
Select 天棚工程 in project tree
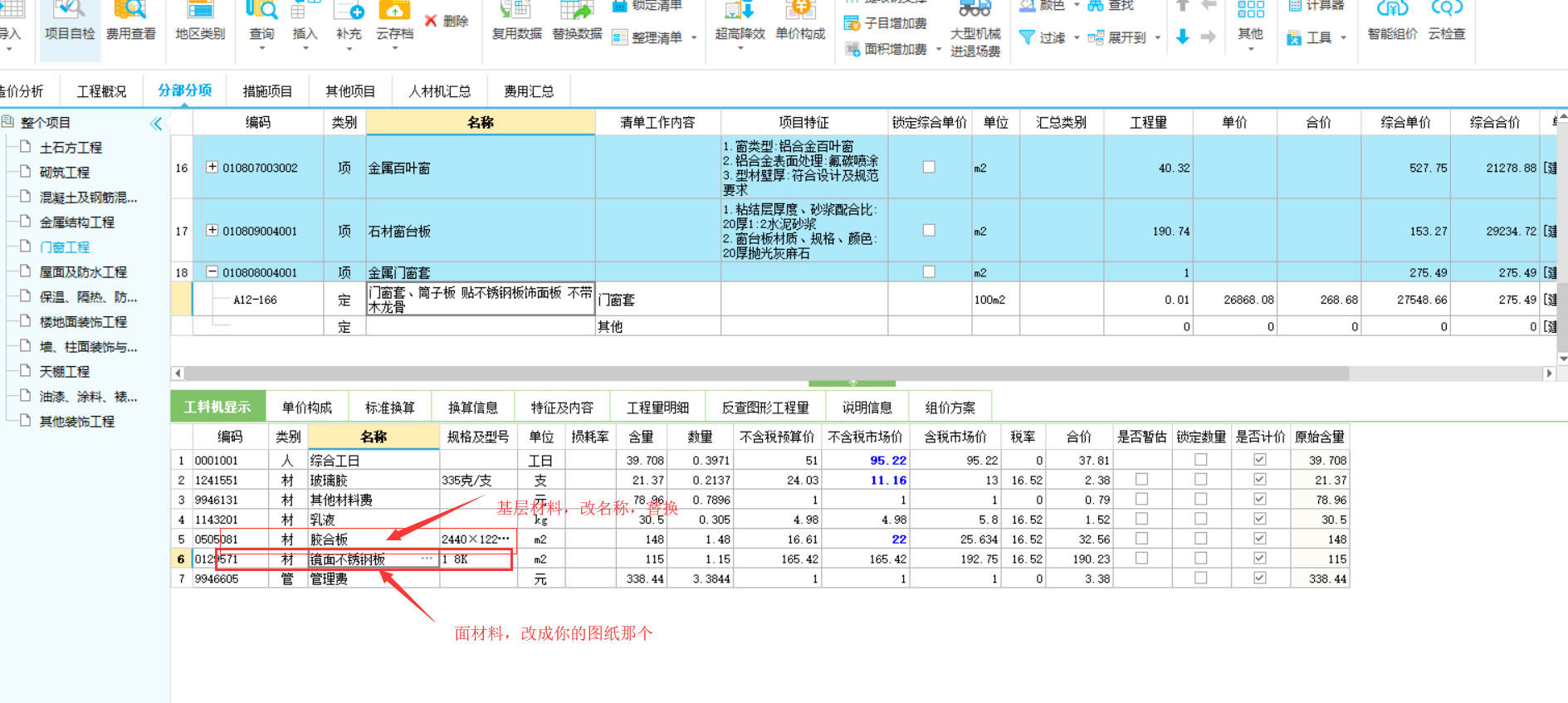point(65,372)
